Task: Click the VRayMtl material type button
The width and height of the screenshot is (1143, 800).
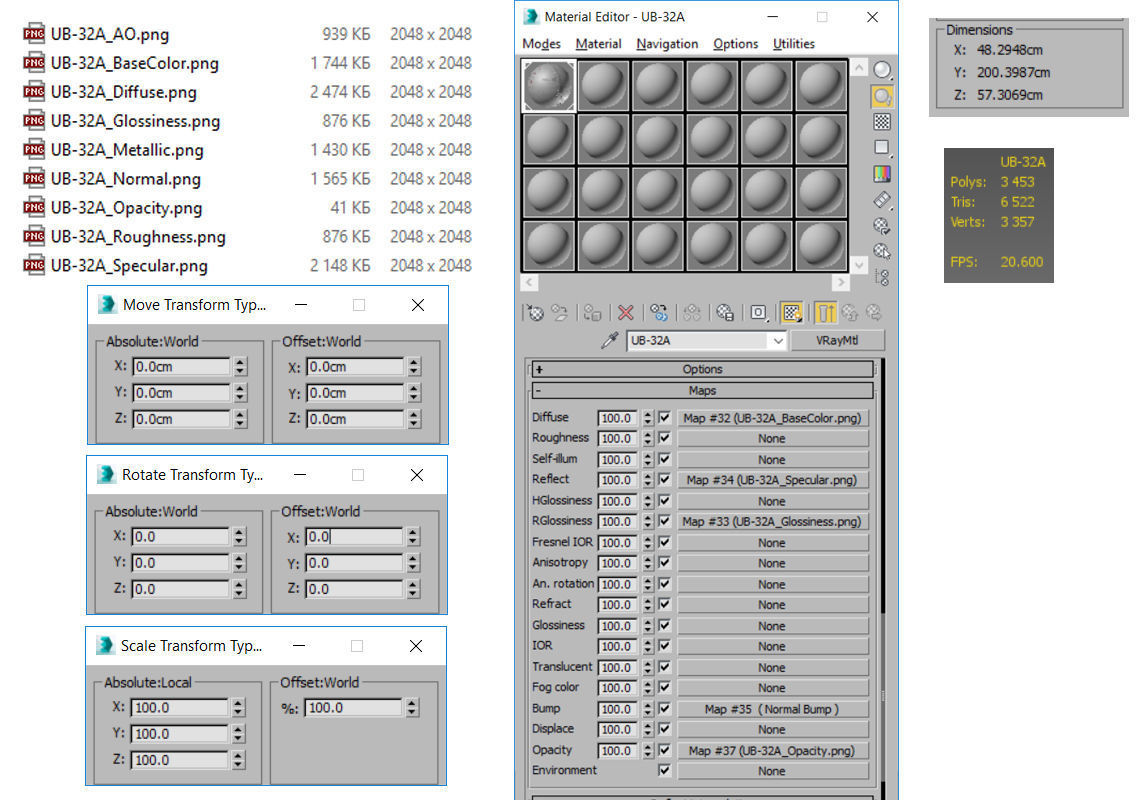Action: 838,341
